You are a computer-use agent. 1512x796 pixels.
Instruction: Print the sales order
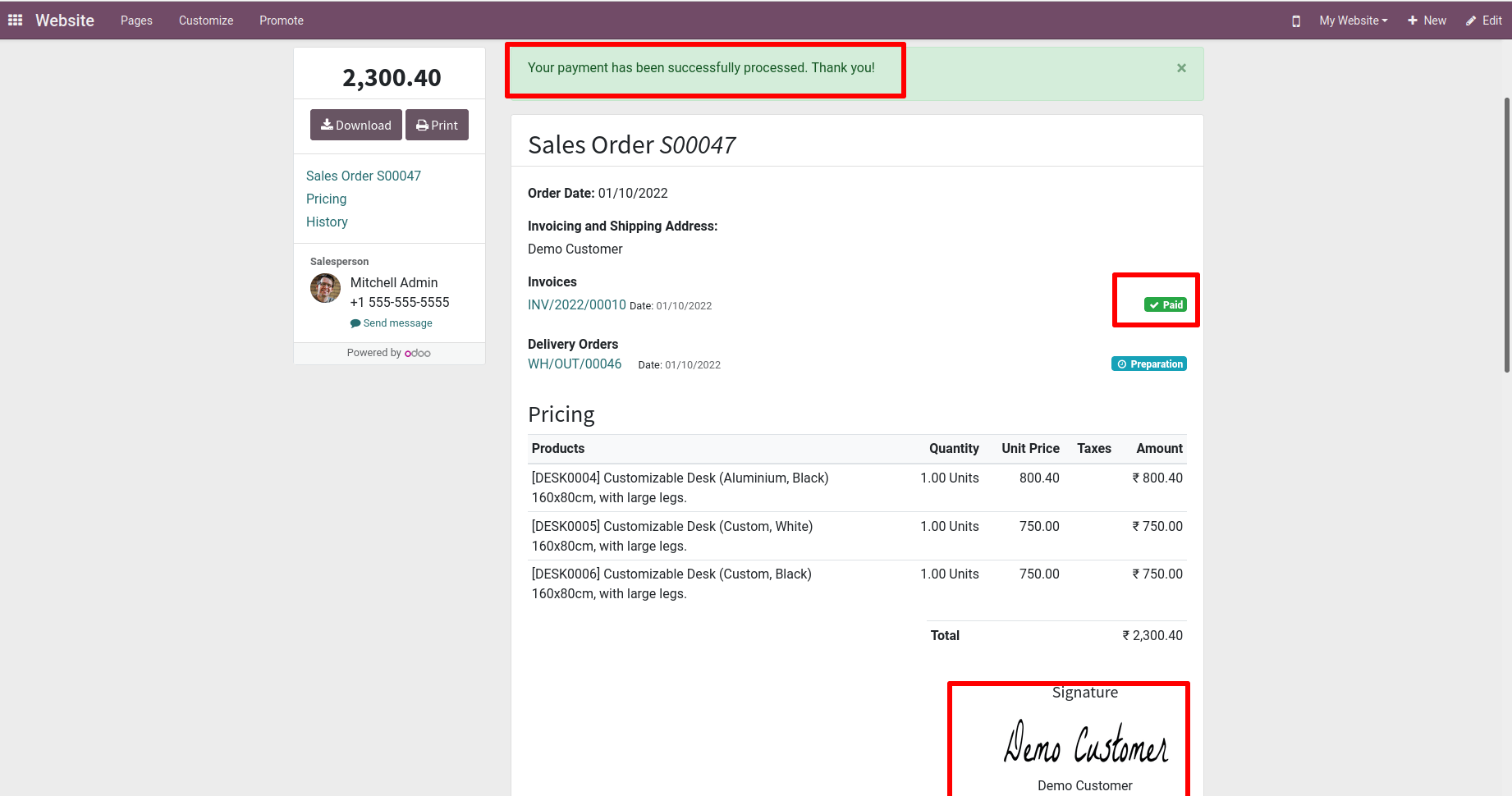[437, 125]
